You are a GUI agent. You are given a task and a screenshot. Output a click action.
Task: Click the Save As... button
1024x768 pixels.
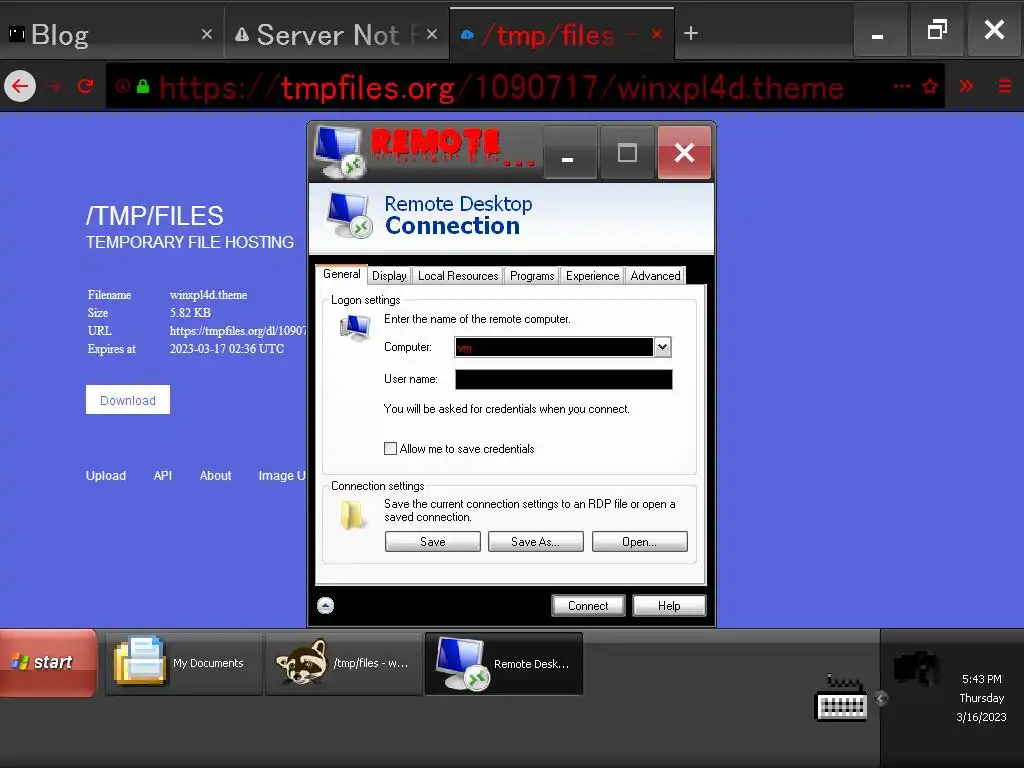click(536, 541)
